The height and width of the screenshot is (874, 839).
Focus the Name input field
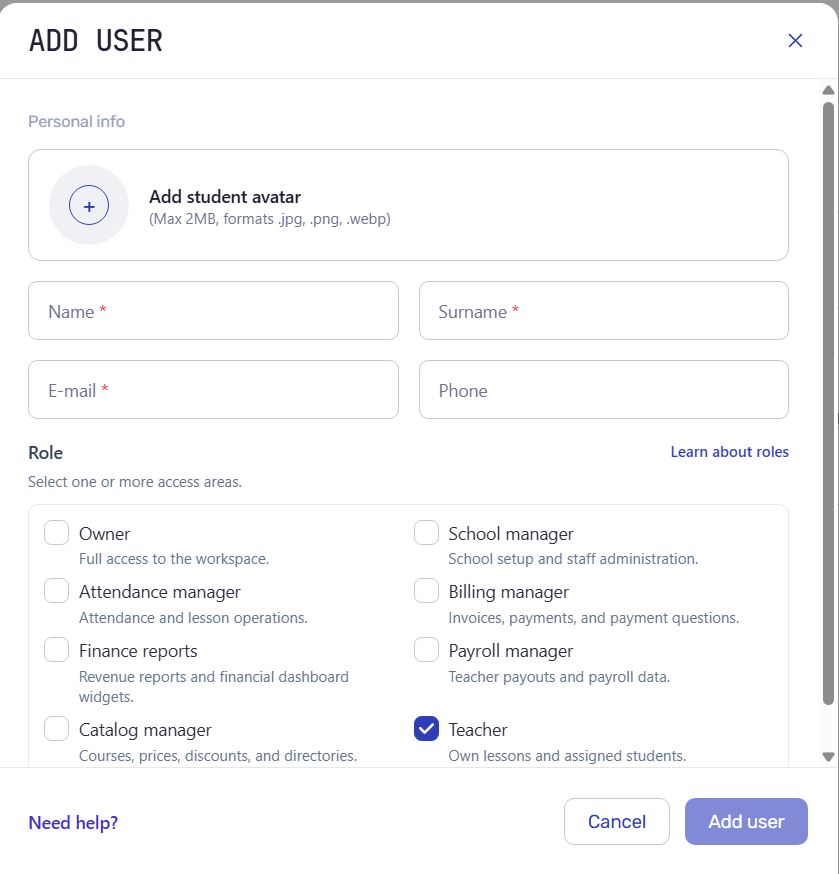point(213,310)
